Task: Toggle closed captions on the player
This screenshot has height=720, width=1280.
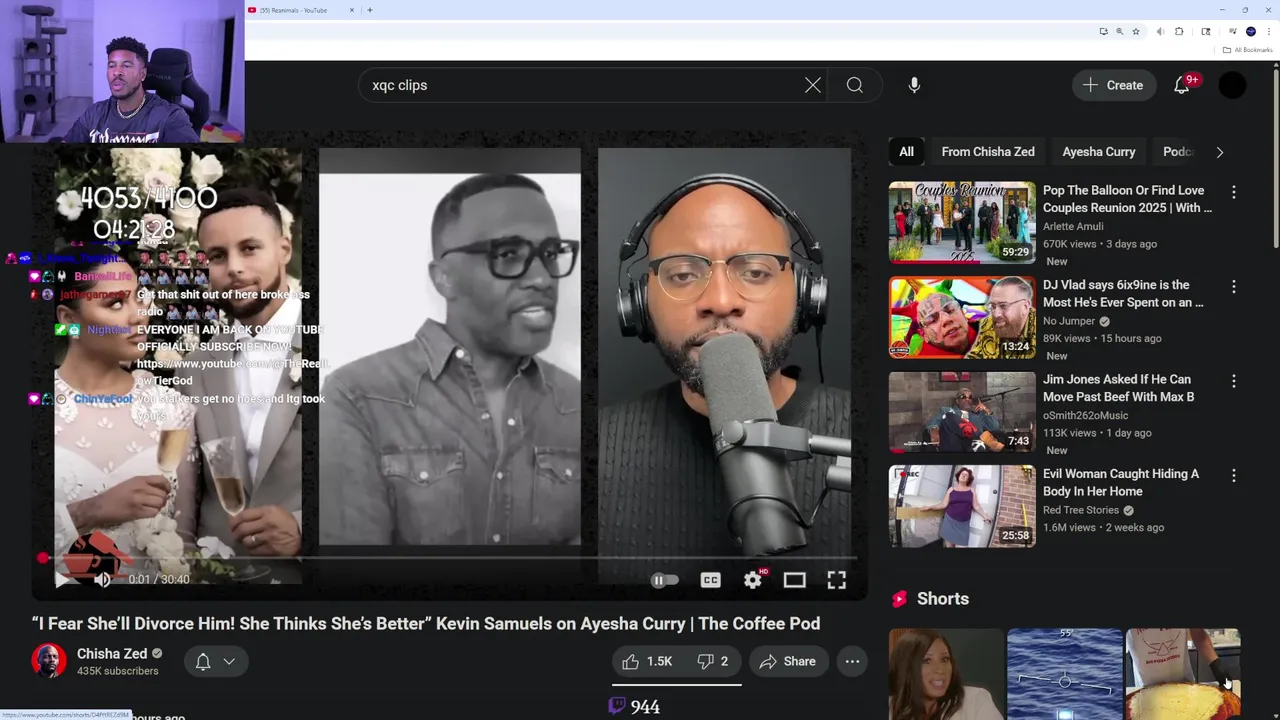Action: click(710, 580)
